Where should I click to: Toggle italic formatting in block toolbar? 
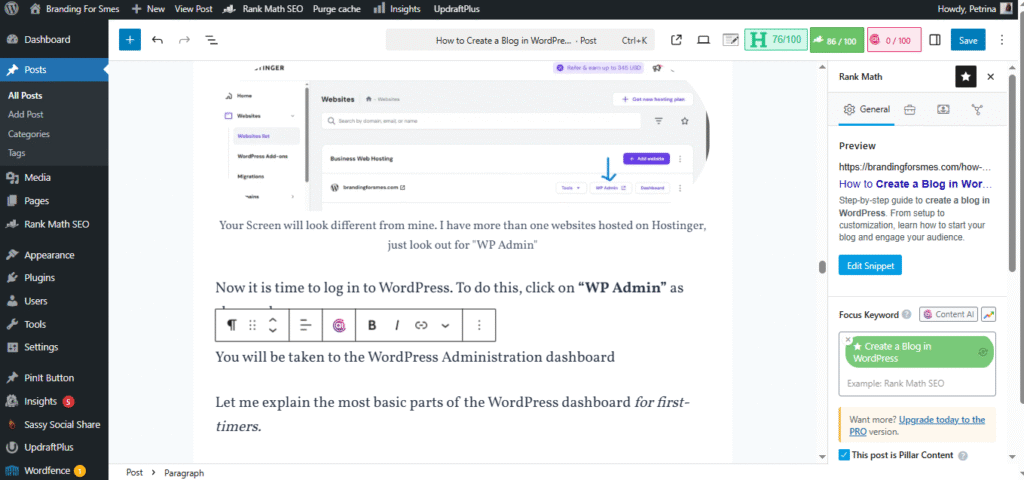coord(396,325)
